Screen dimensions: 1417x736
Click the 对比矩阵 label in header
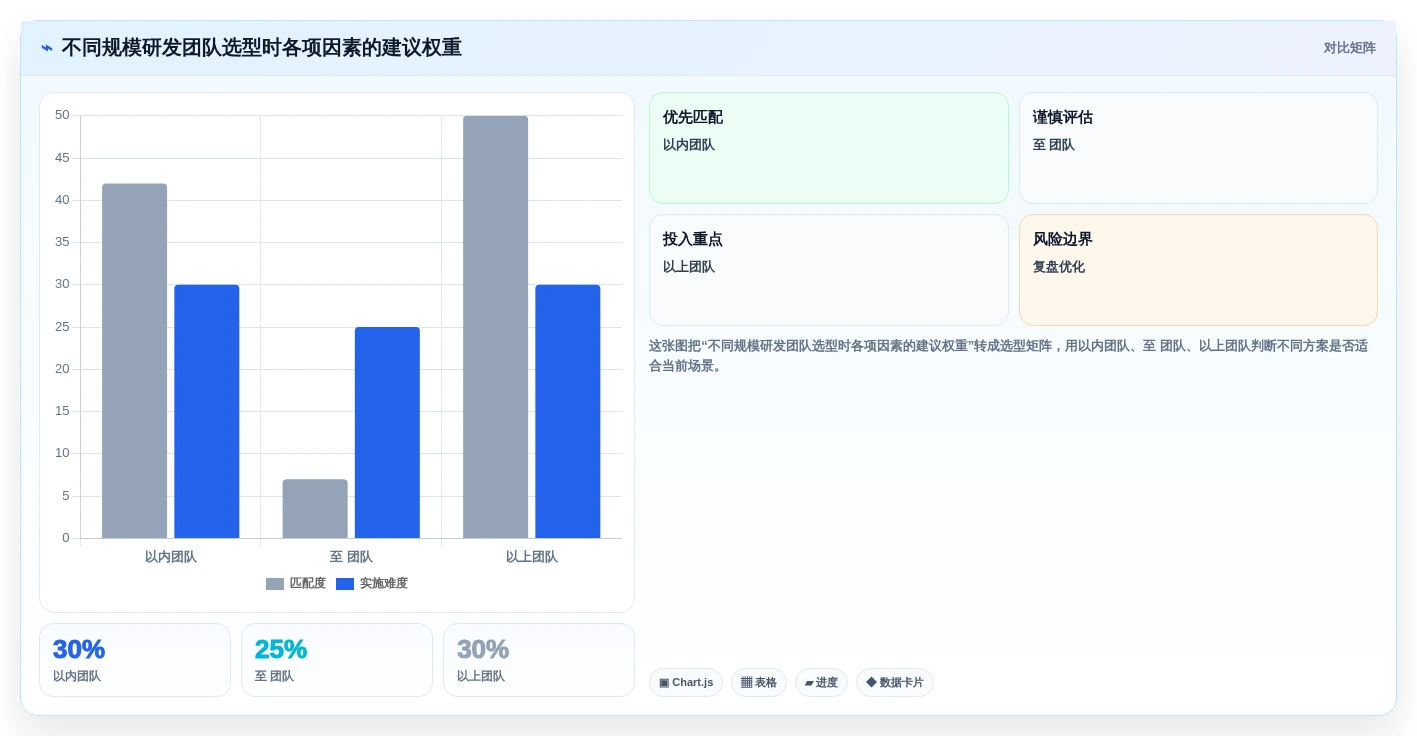click(1349, 48)
